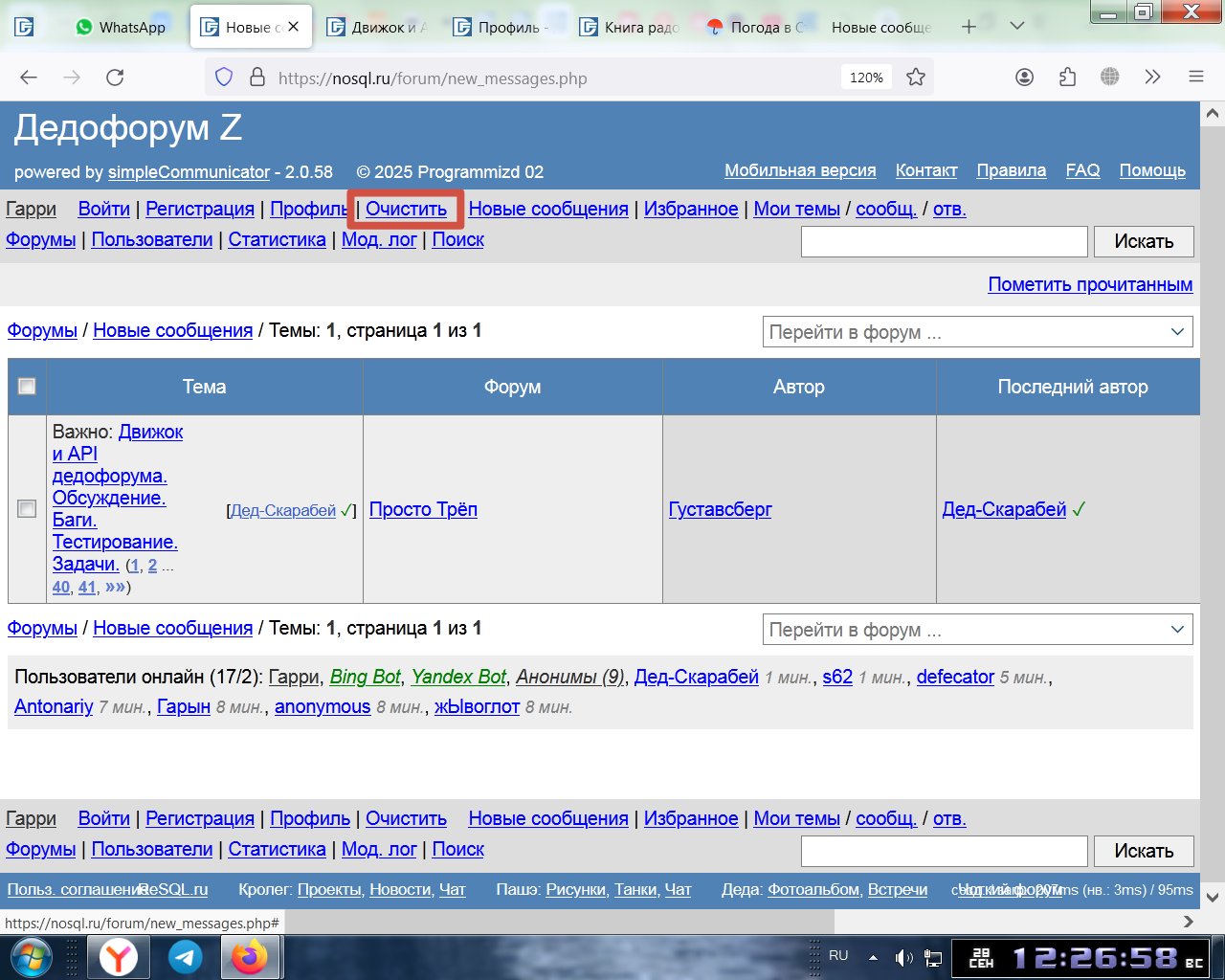Switch to the WhatsApp browser tab
This screenshot has width=1225, height=980.
click(121, 27)
